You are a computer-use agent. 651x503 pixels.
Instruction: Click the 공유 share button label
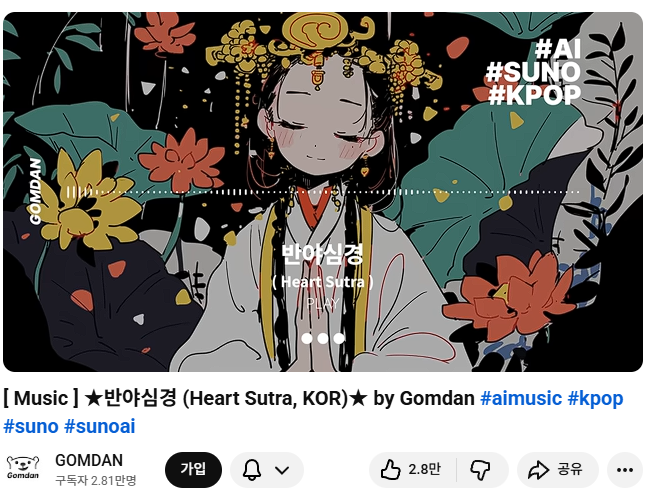[x=570, y=469]
